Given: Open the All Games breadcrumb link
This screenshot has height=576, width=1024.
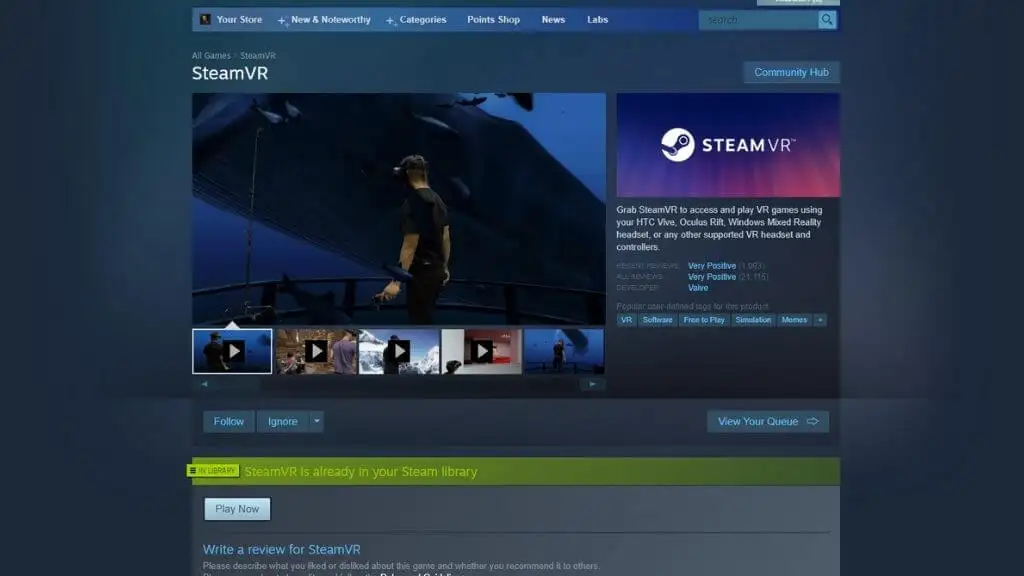Looking at the screenshot, I should [211, 56].
